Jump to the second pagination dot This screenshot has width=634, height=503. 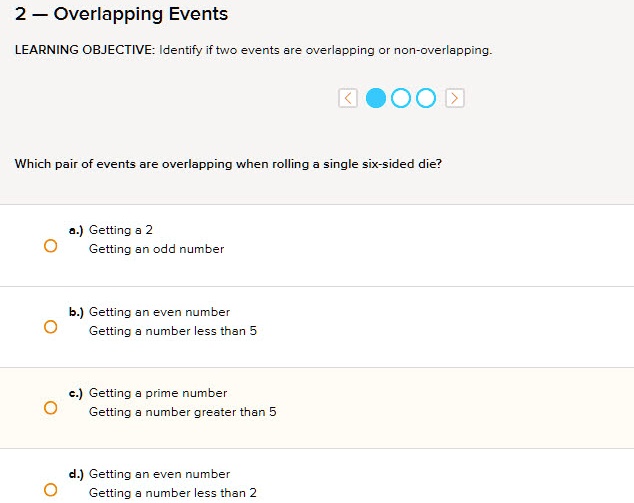pos(401,97)
